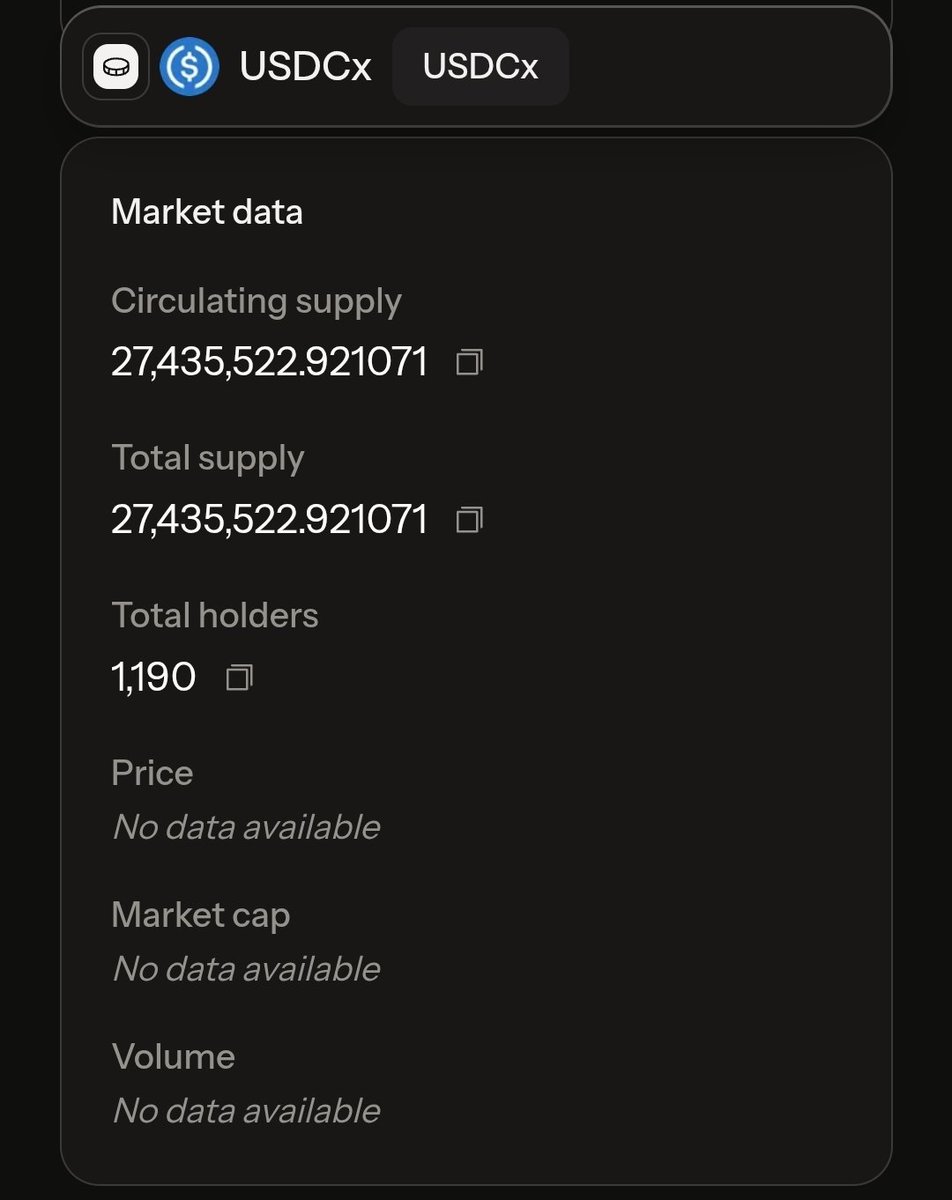Viewport: 952px width, 1200px height.
Task: Copy the circulating supply value
Action: click(469, 362)
